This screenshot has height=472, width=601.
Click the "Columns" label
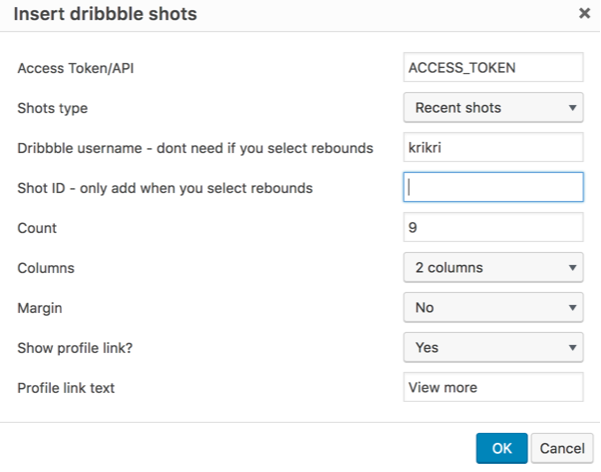46,268
